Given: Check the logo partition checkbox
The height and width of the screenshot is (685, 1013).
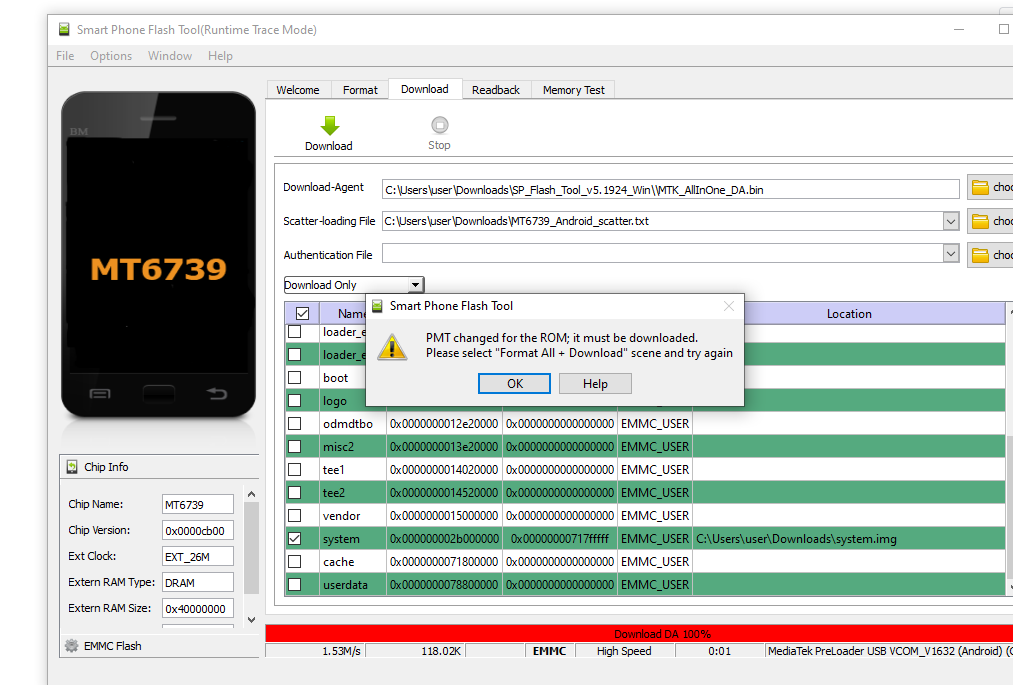Looking at the screenshot, I should click(x=295, y=401).
